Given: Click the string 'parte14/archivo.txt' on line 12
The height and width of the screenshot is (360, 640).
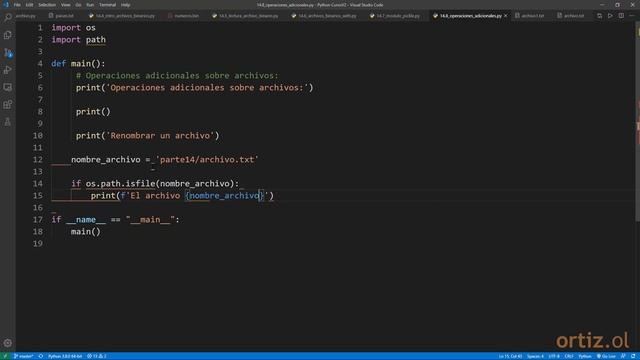Looking at the screenshot, I should (207, 160).
